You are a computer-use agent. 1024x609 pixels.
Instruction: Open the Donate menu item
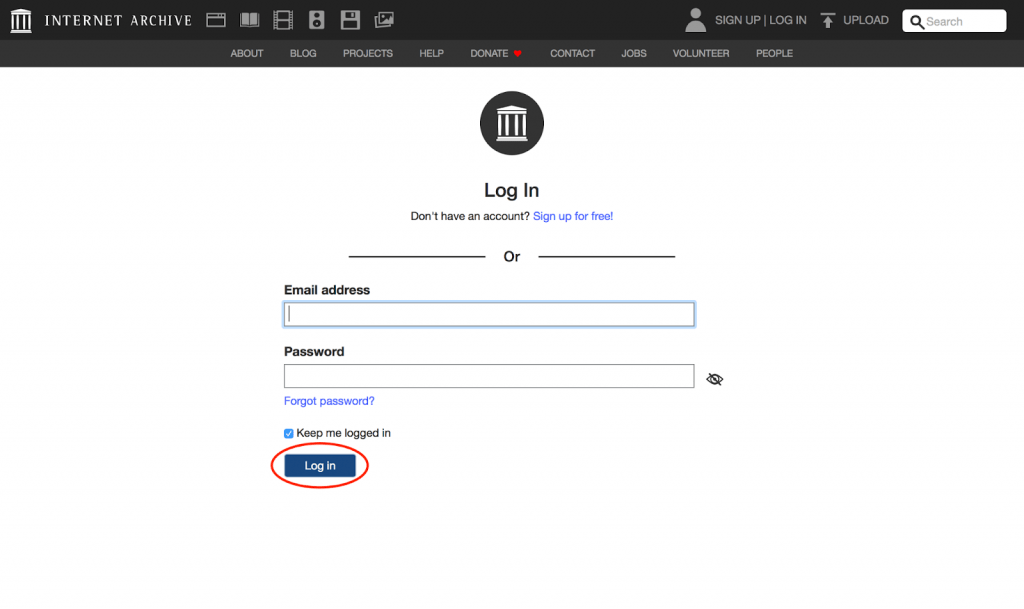(489, 54)
